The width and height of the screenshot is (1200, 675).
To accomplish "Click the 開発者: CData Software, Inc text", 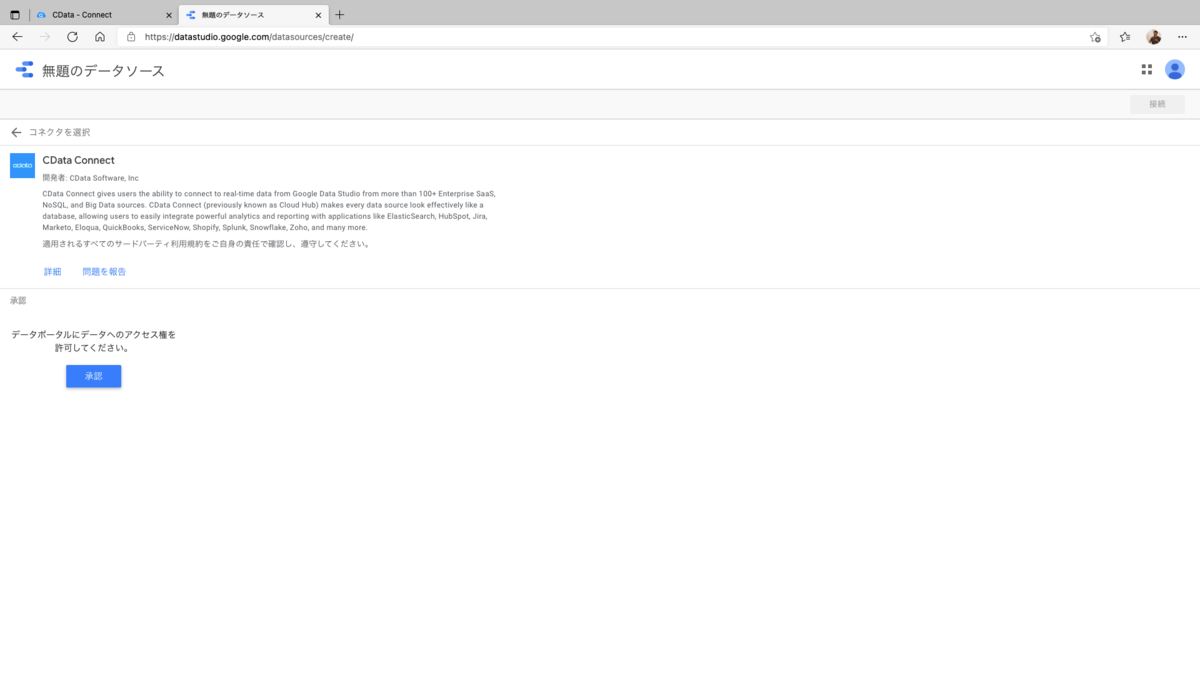I will (90, 178).
